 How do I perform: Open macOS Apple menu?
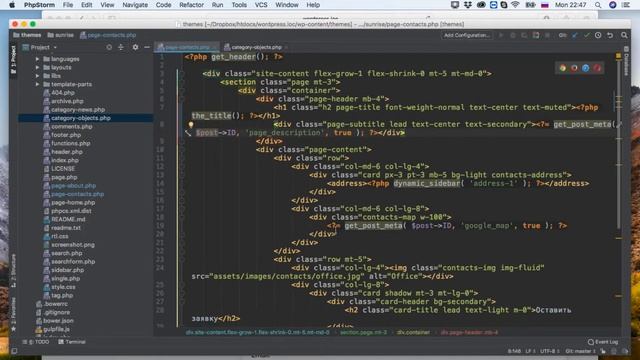pos(12,5)
